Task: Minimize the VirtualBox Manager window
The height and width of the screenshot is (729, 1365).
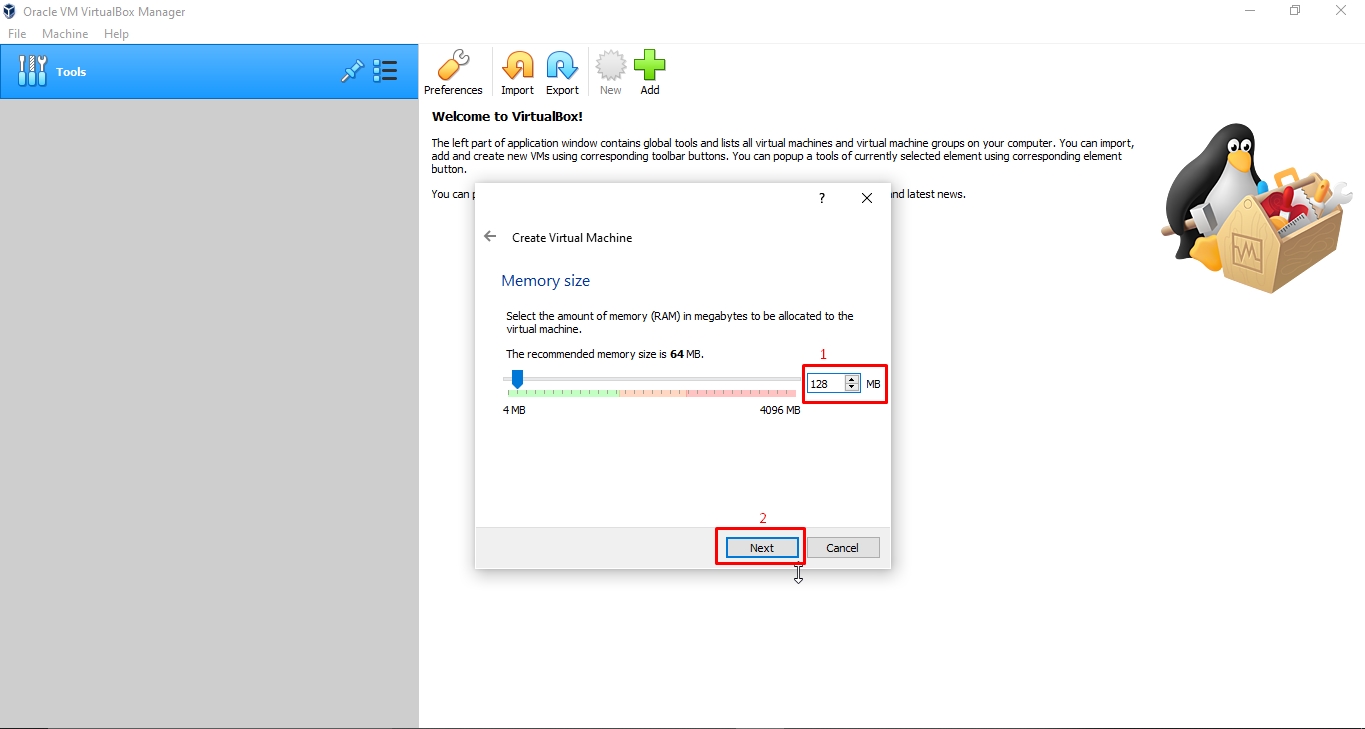Action: 1250,11
